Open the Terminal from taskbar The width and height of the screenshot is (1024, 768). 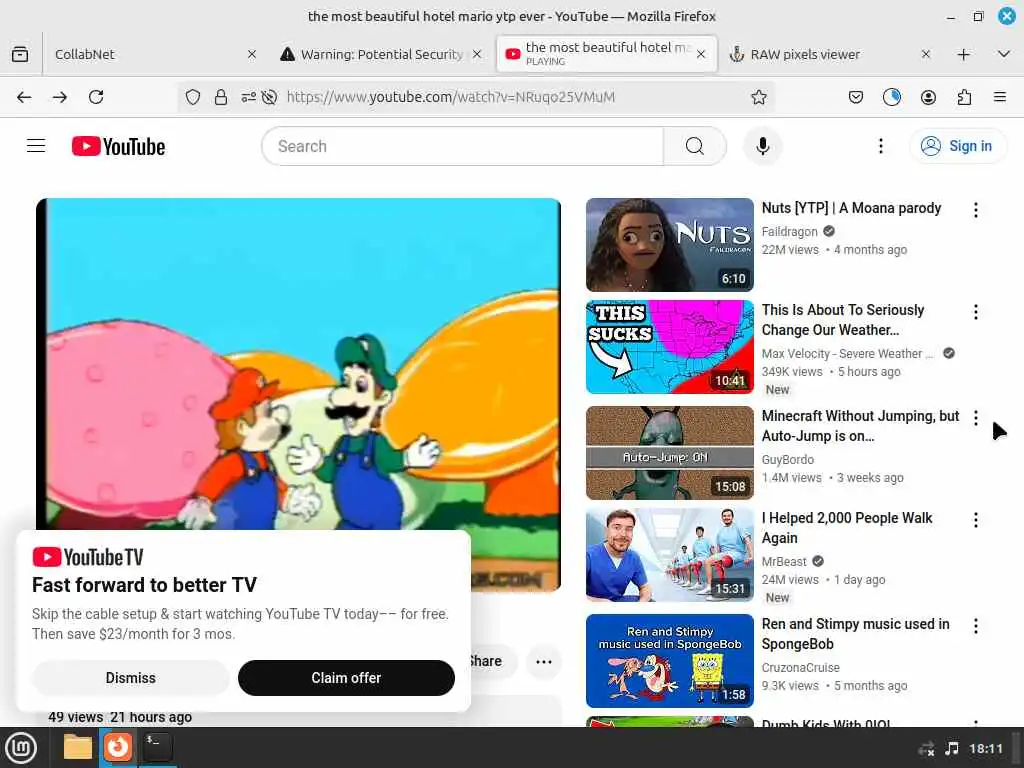157,746
